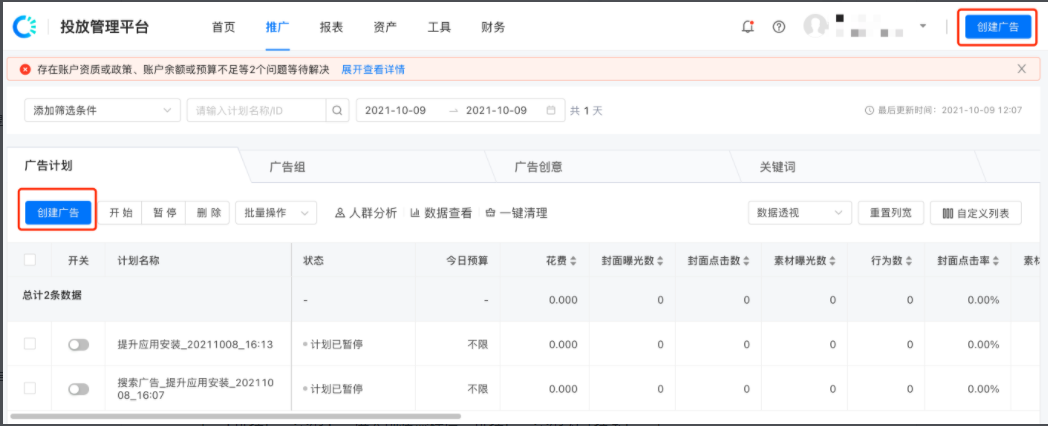
Task: Sort by 素材曝光数 column
Action: 832,261
